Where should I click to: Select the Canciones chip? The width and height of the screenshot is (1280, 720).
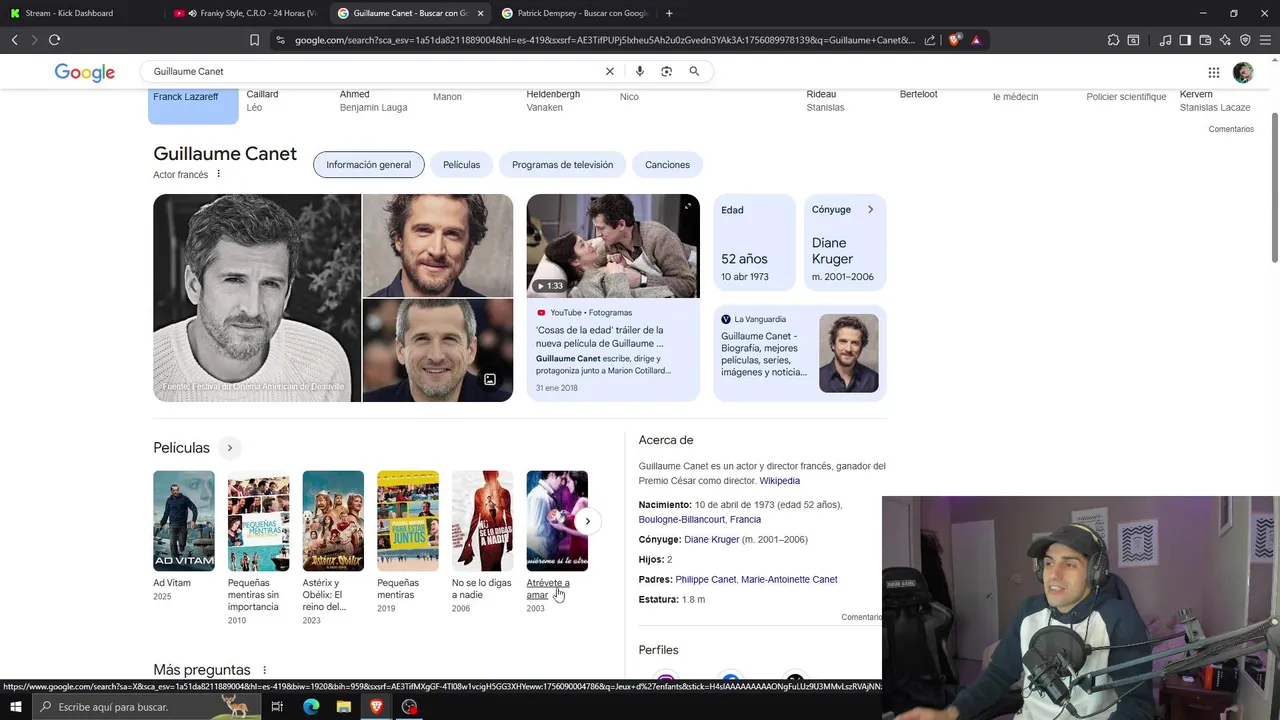pos(667,165)
